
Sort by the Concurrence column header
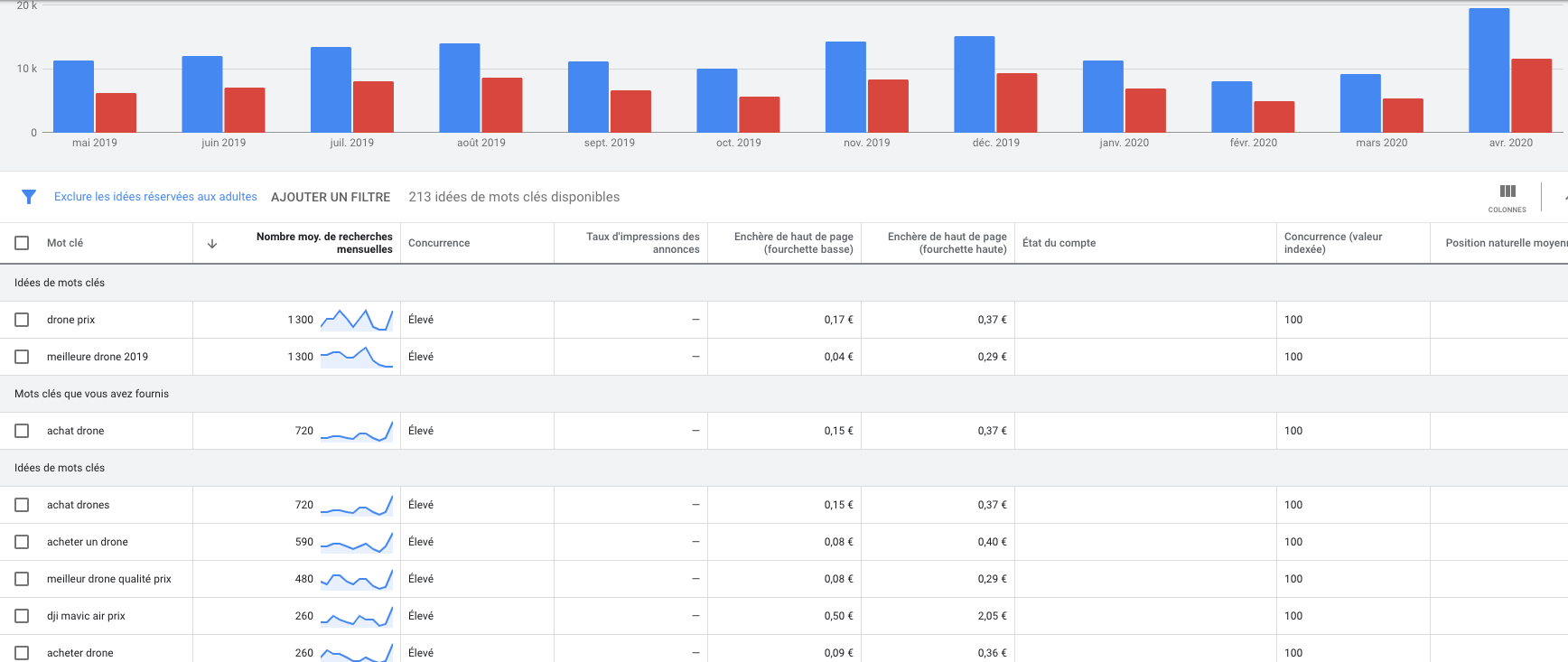(439, 243)
